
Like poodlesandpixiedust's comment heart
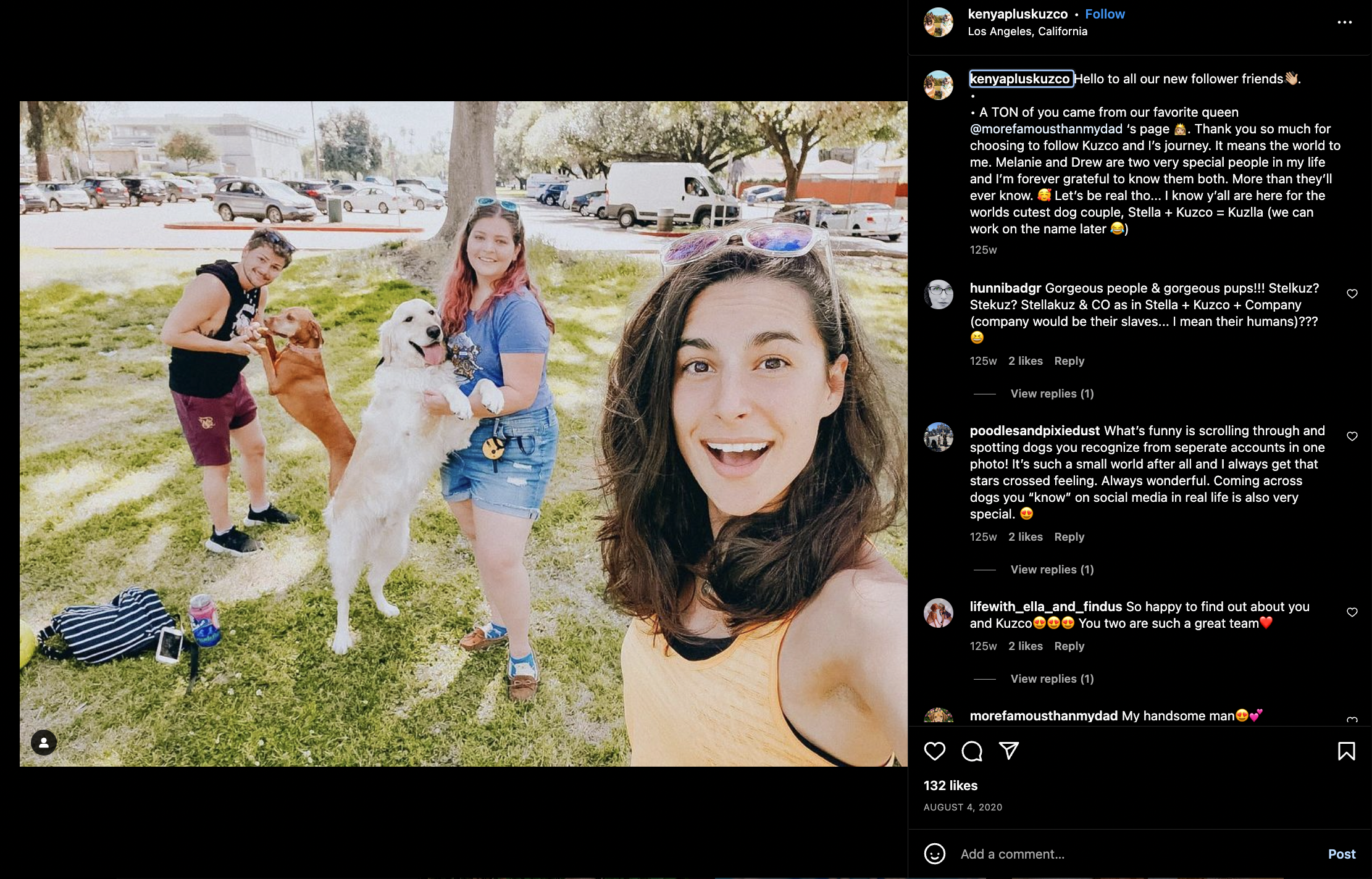(1352, 436)
